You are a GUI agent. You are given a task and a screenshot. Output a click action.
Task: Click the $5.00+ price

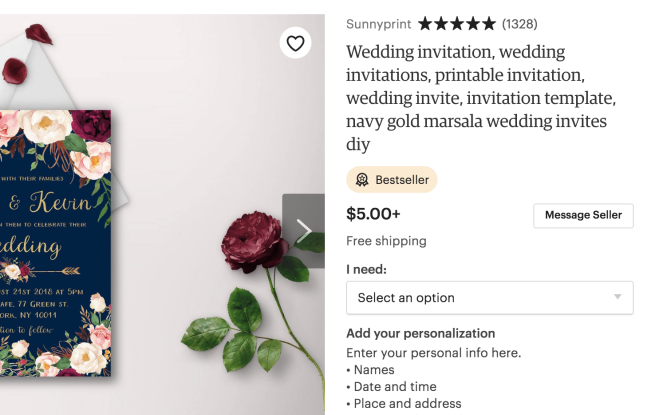[x=373, y=213]
